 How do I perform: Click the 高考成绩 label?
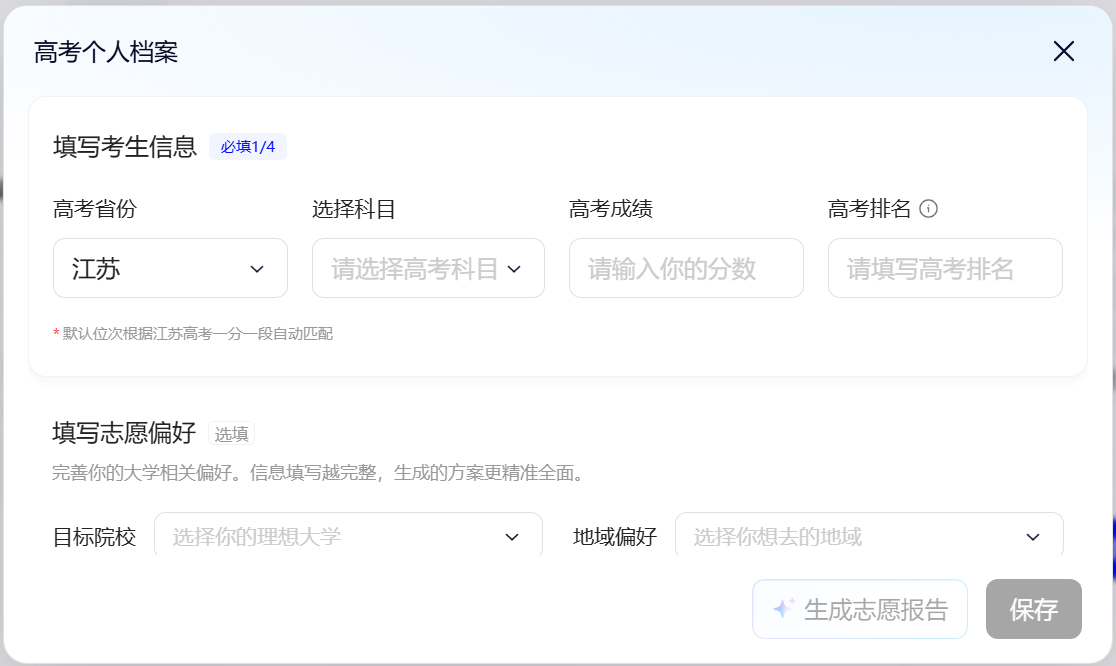pos(611,208)
